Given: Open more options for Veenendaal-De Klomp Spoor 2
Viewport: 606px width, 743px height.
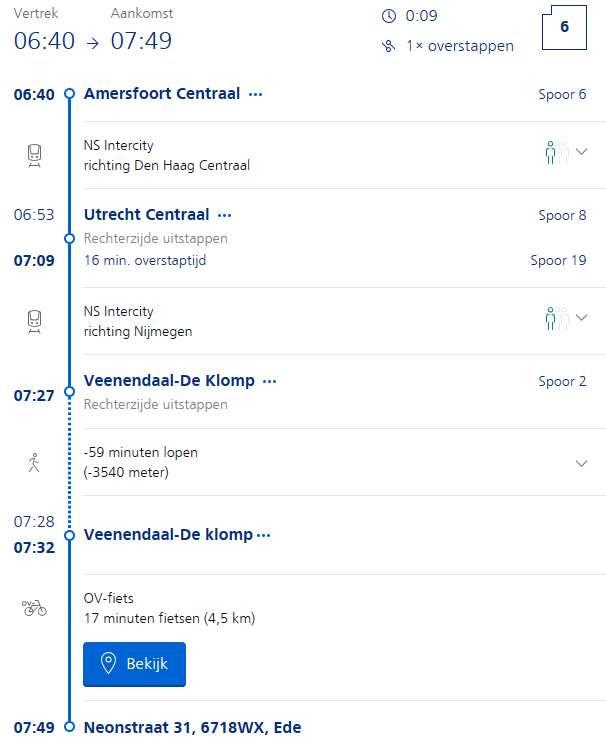Looking at the screenshot, I should (270, 381).
